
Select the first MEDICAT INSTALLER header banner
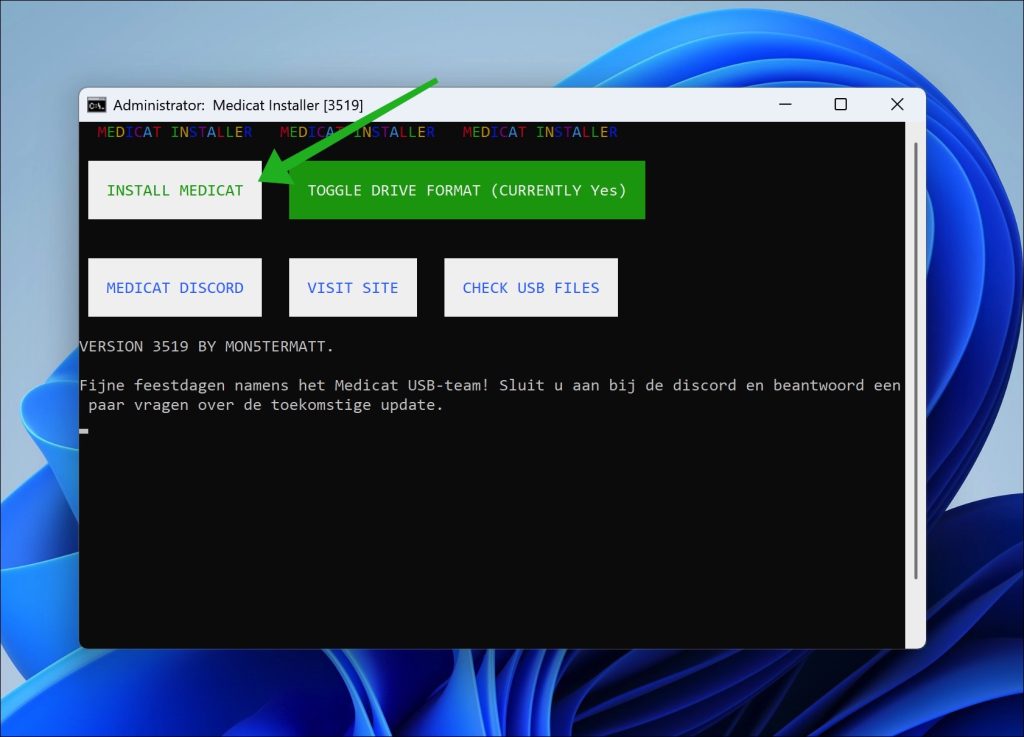click(176, 131)
